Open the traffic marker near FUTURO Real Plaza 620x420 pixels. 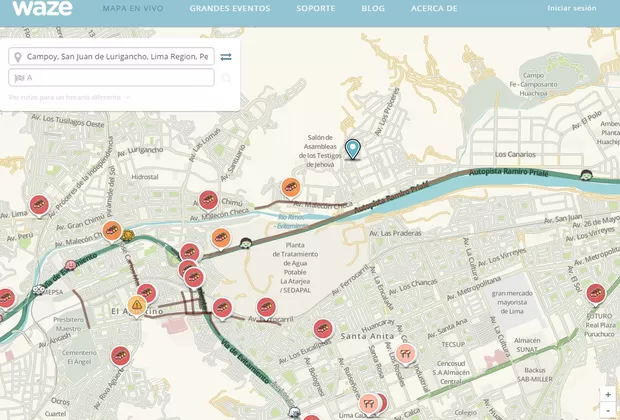coord(596,293)
